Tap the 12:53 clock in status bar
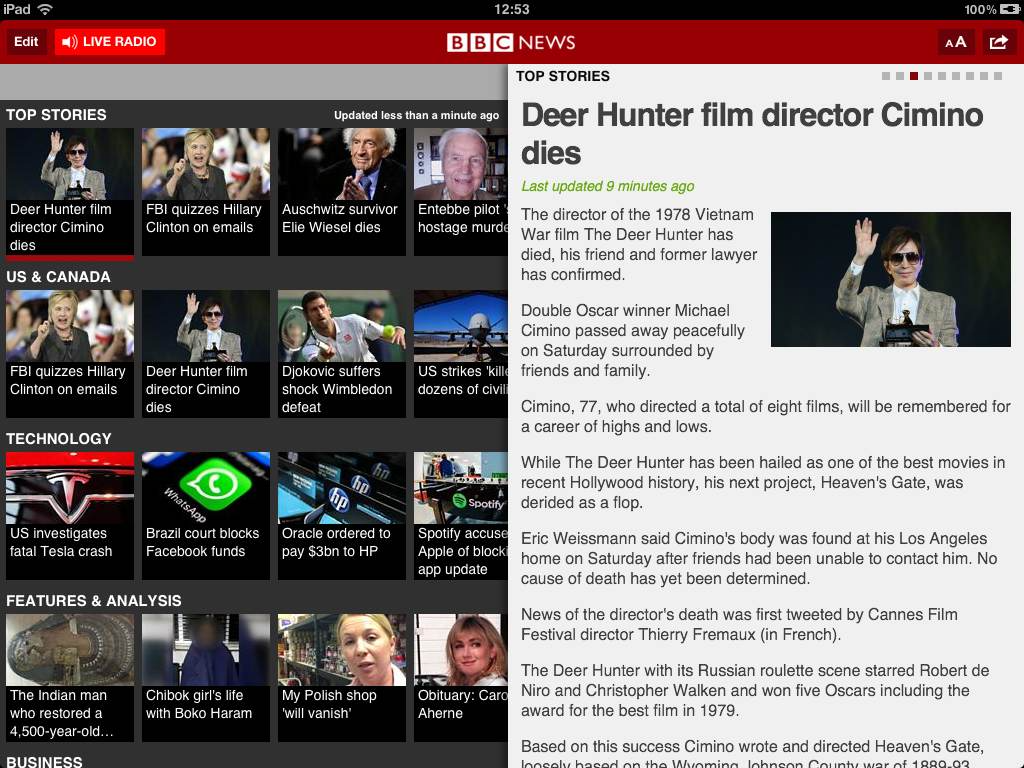Viewport: 1024px width, 768px height. coord(511,9)
